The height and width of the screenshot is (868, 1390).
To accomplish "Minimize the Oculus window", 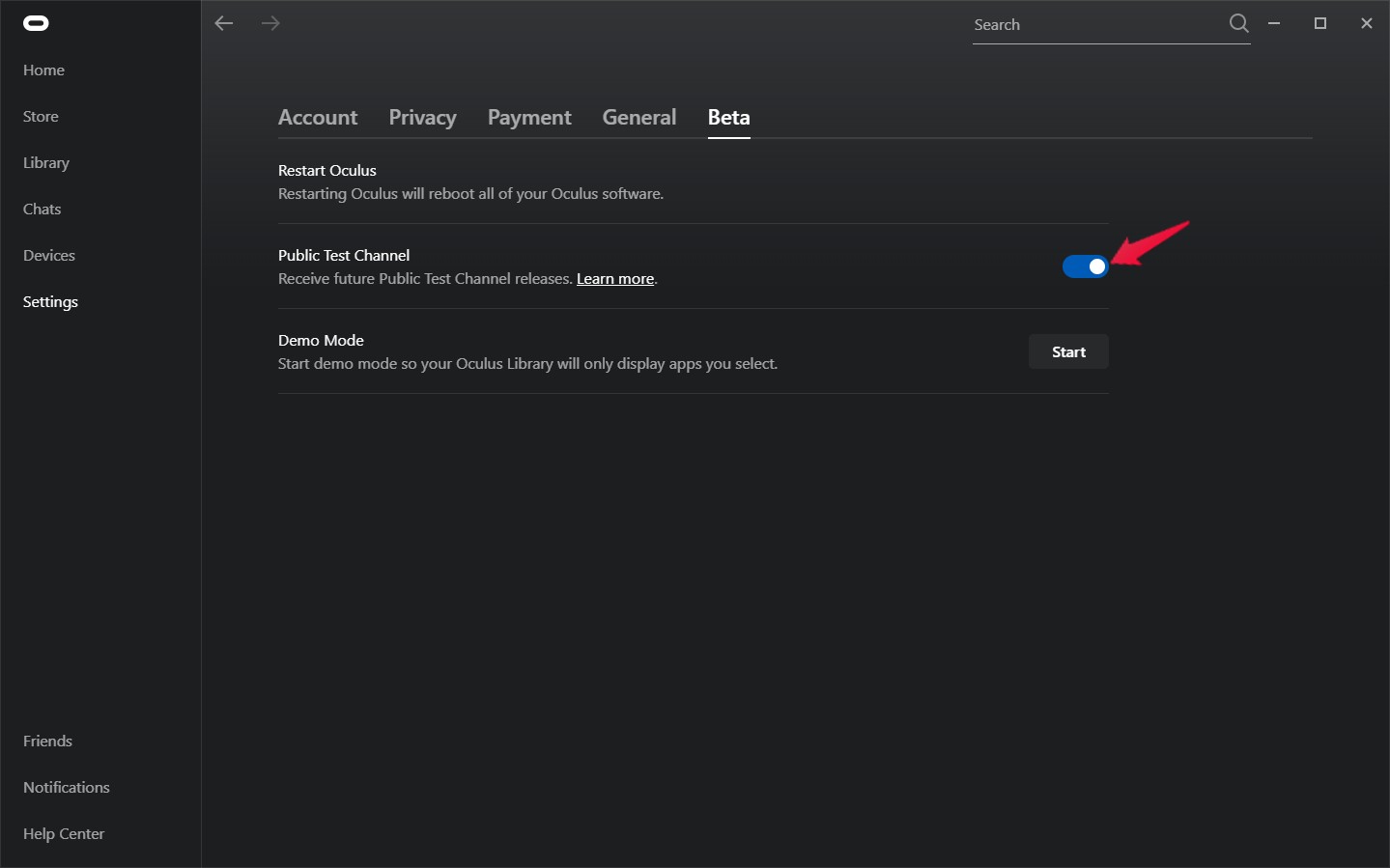I will click(1274, 23).
